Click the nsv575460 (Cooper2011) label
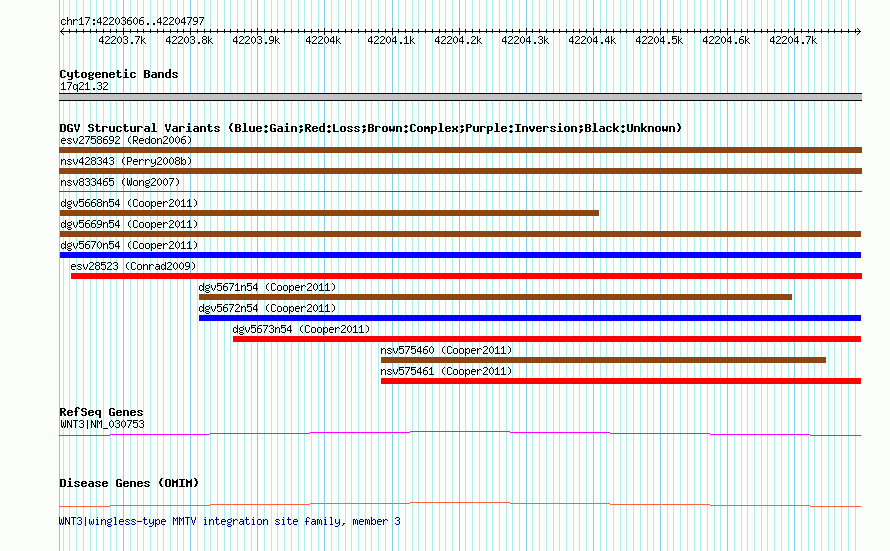Image resolution: width=890 pixels, height=551 pixels. 446,350
